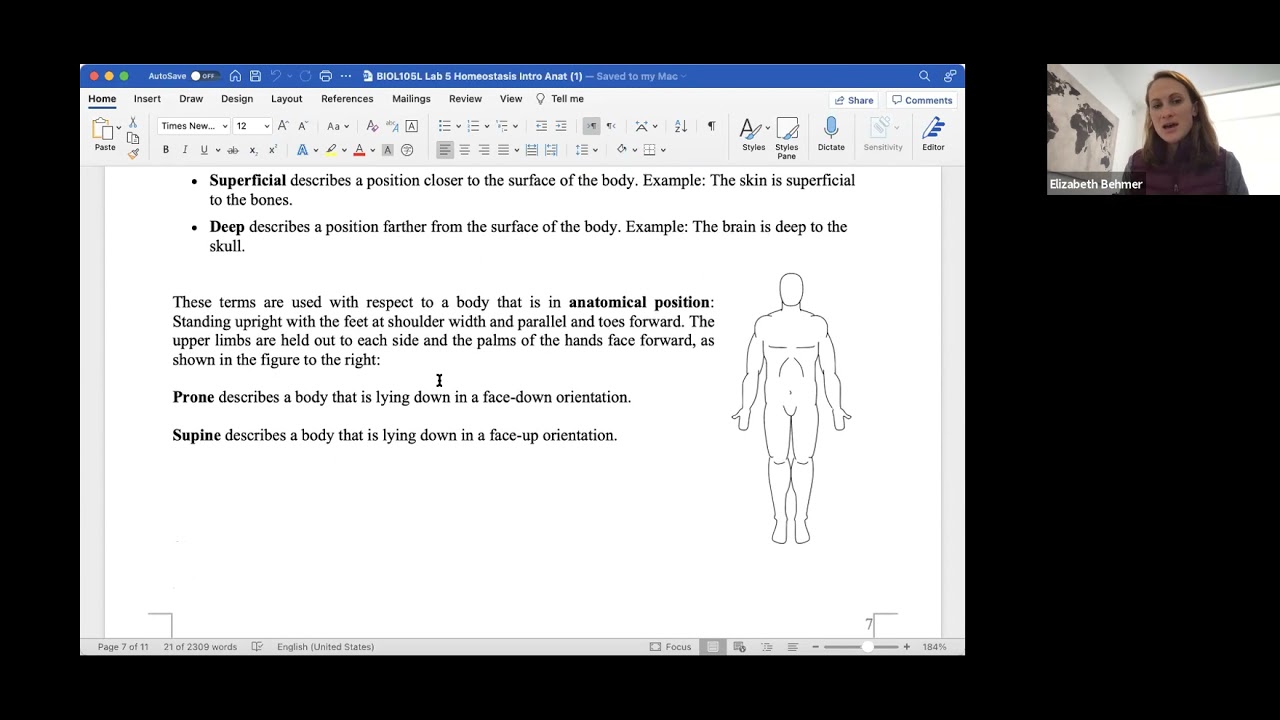
Task: Toggle Underline formatting
Action: click(204, 150)
